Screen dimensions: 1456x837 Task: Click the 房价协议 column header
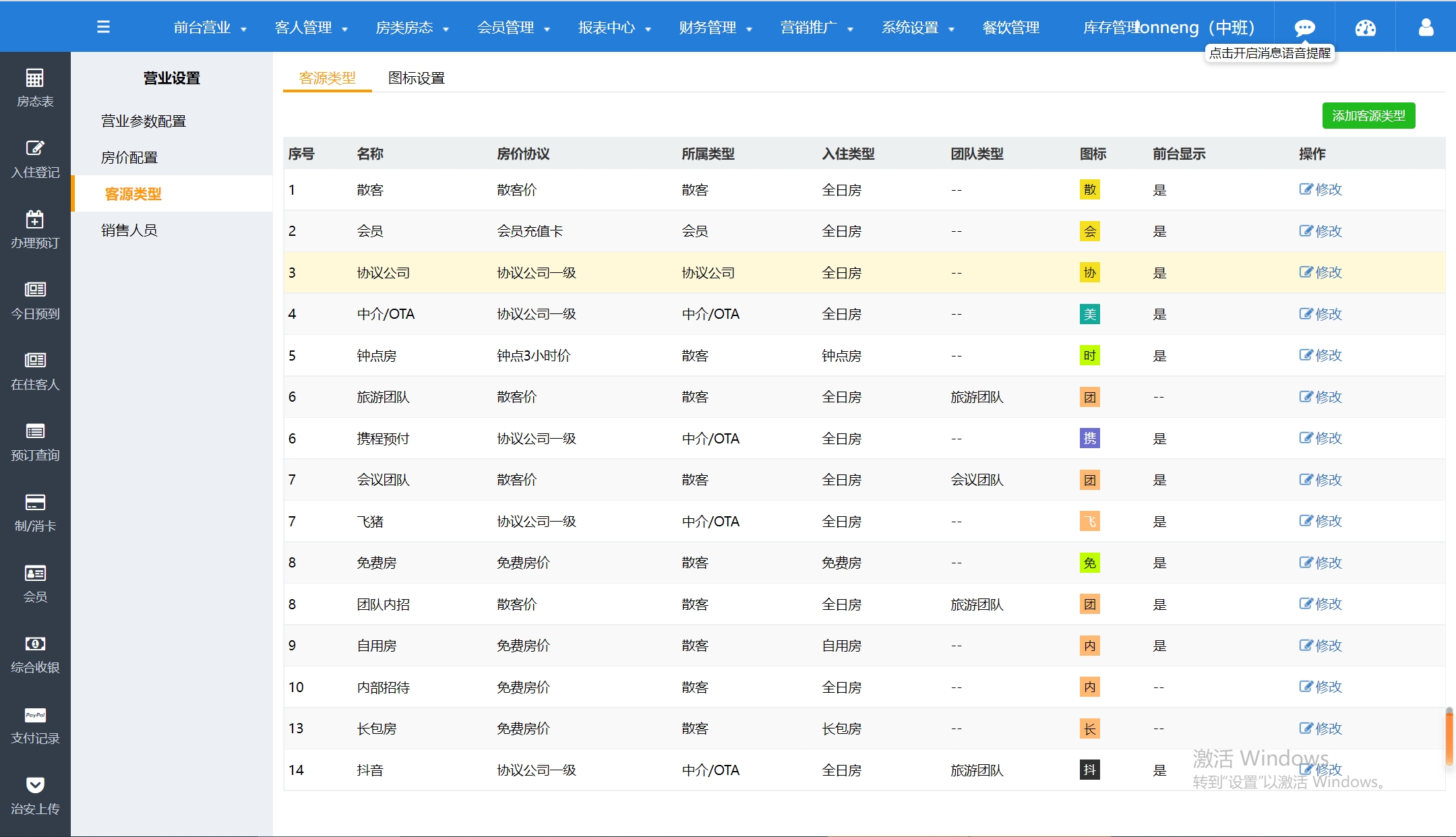pyautogui.click(x=523, y=154)
